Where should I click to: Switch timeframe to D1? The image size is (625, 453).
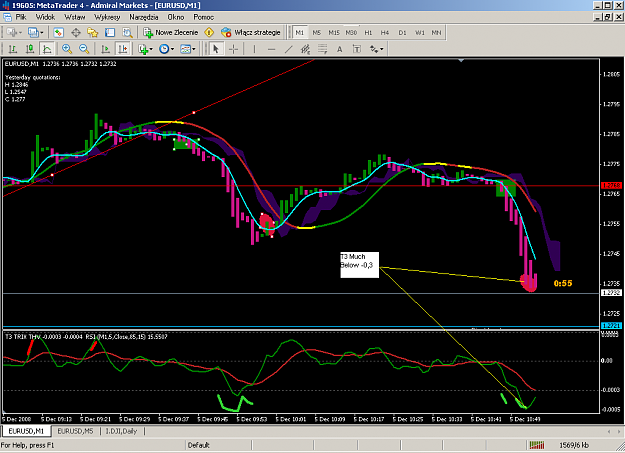pos(402,33)
